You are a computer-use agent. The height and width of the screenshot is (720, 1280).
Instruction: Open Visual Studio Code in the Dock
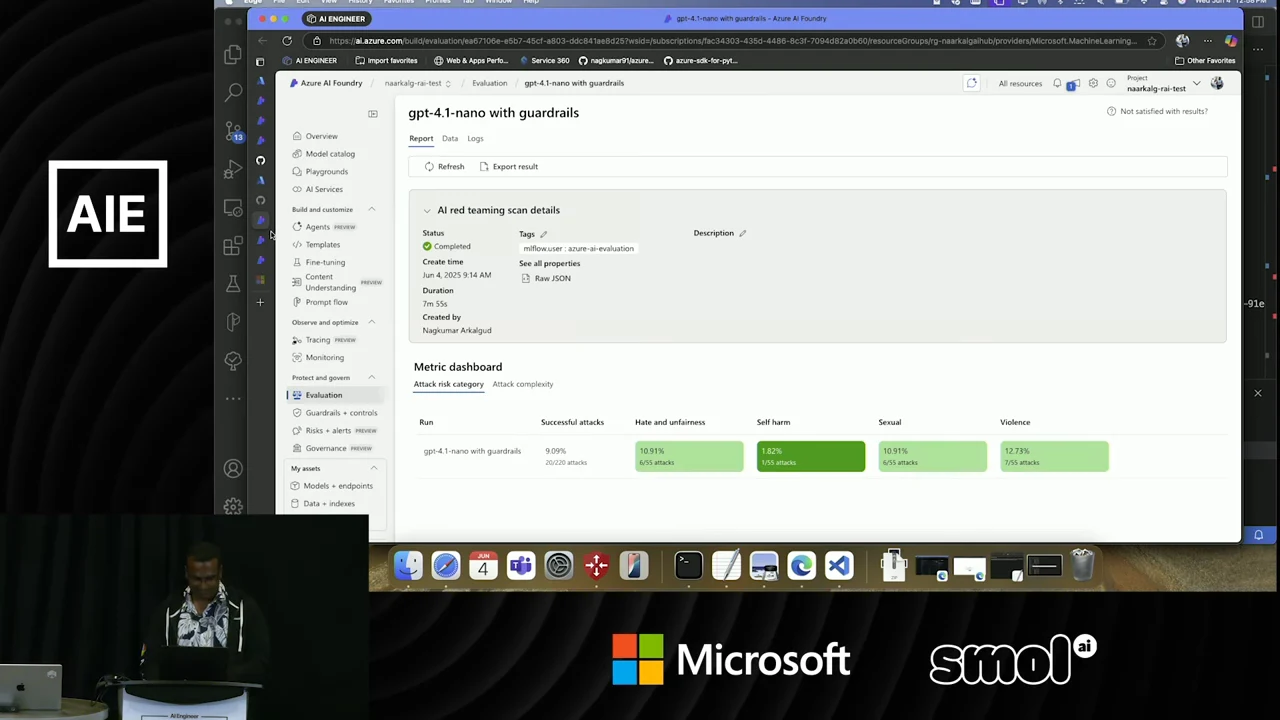(x=838, y=566)
